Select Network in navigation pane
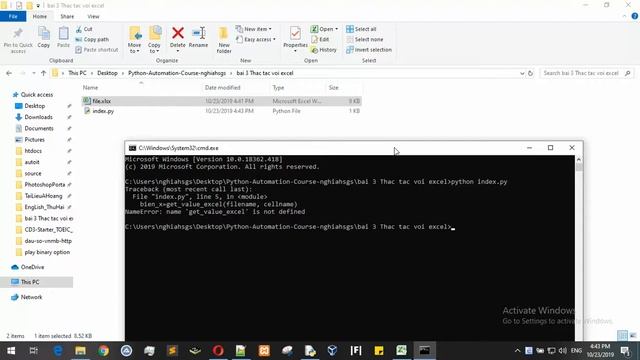The image size is (640, 360). point(31,297)
